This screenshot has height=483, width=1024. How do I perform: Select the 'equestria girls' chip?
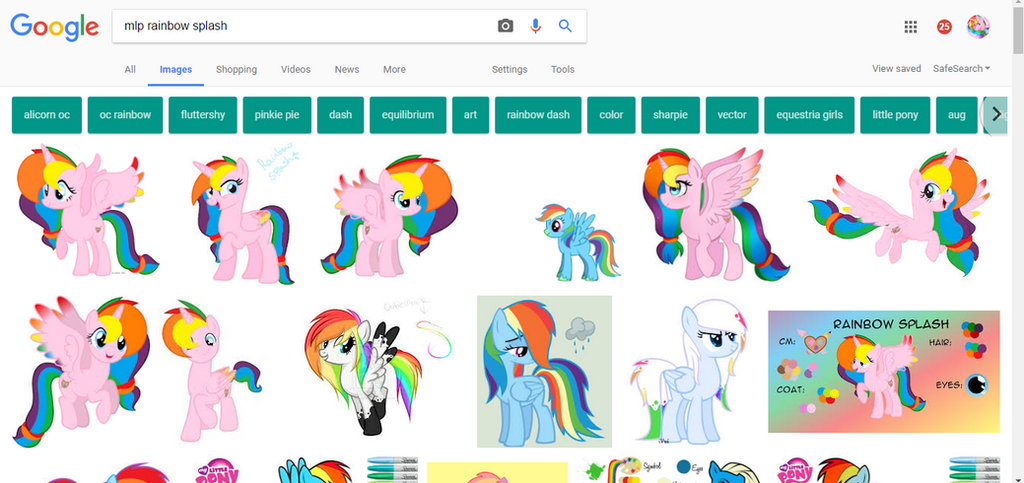[809, 115]
